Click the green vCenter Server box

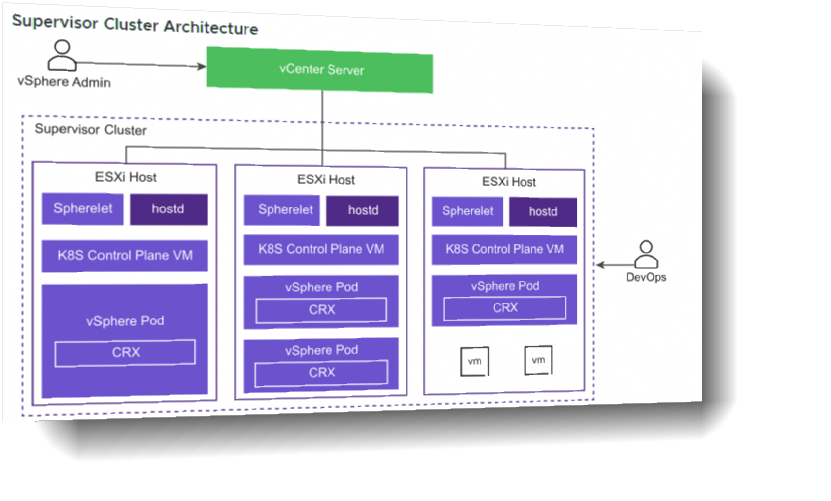tap(320, 71)
